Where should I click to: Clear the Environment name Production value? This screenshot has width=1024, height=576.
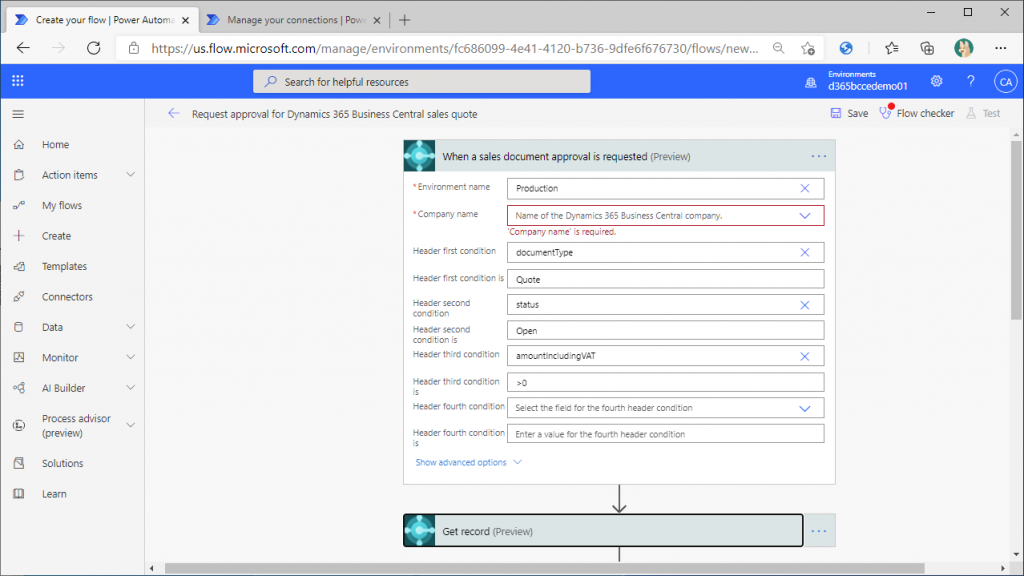click(x=805, y=188)
